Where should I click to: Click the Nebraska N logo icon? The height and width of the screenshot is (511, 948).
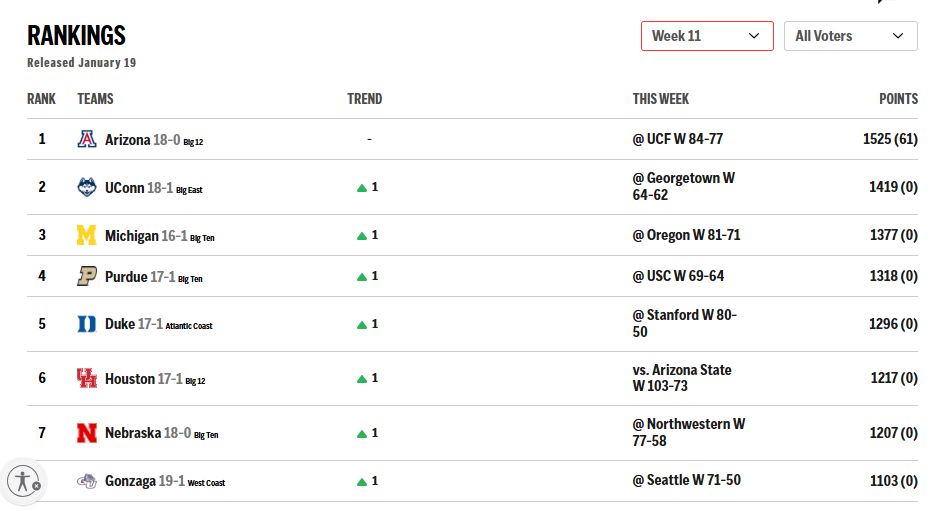point(87,433)
